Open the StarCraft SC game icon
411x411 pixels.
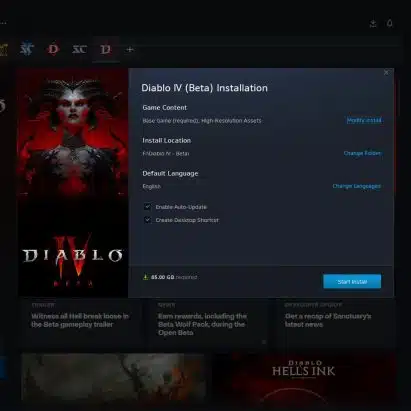pyautogui.click(x=79, y=49)
